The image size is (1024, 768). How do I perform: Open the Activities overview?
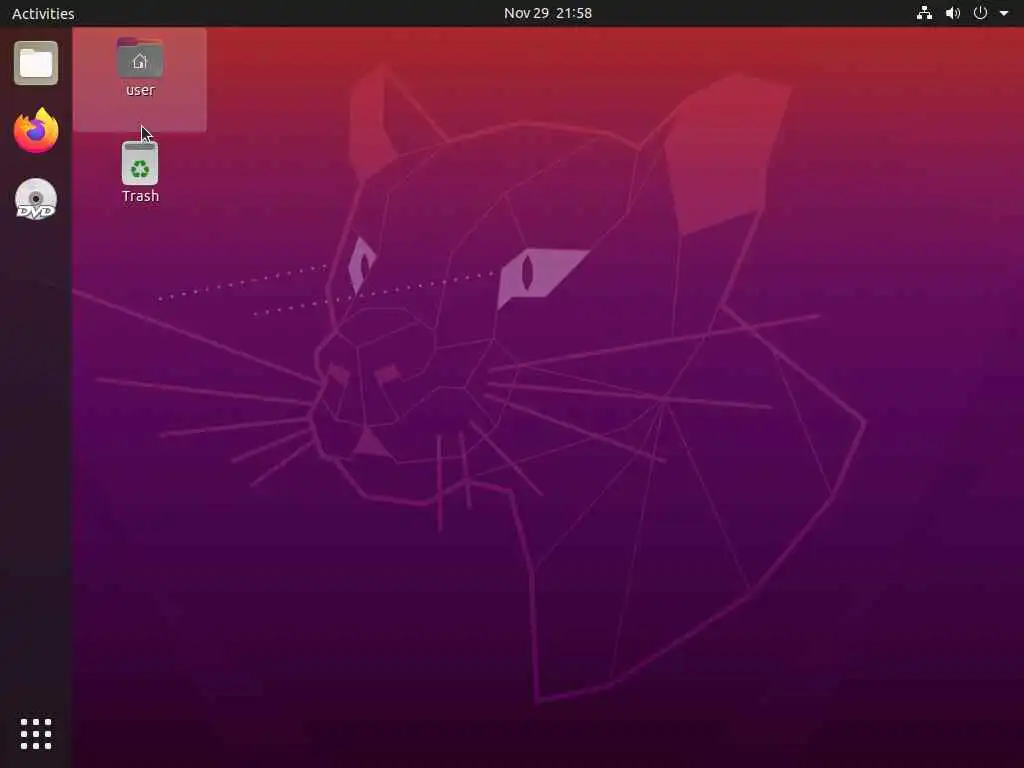[x=43, y=13]
